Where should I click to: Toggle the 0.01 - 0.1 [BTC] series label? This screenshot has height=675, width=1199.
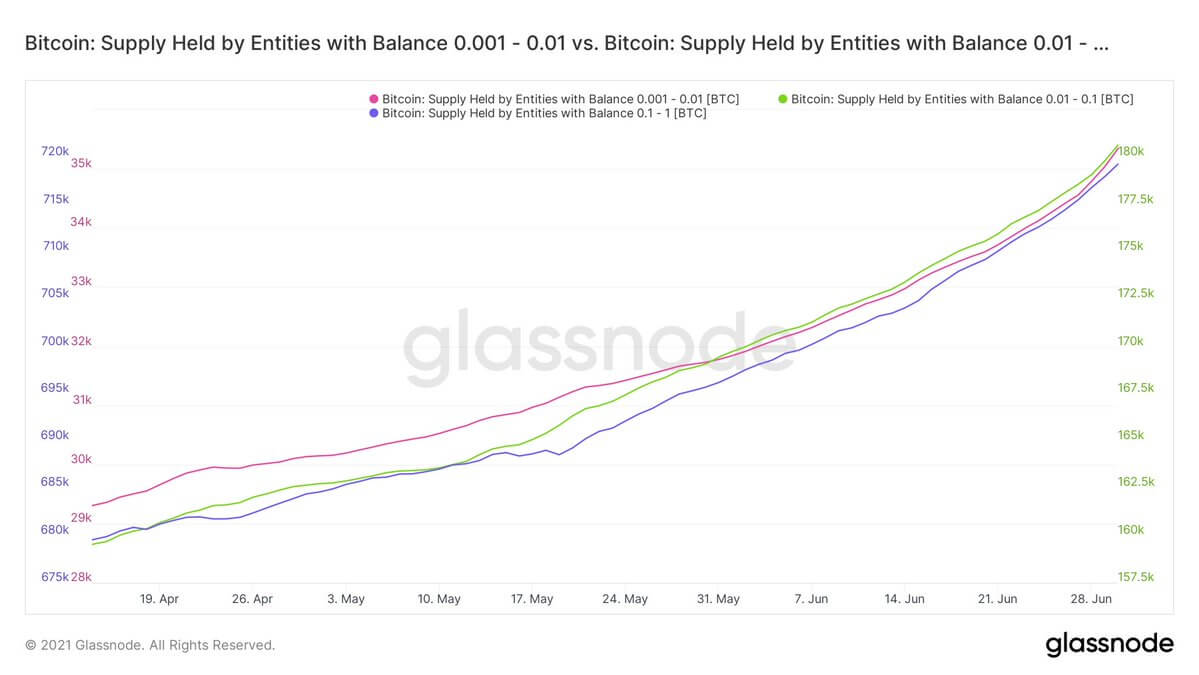962,99
